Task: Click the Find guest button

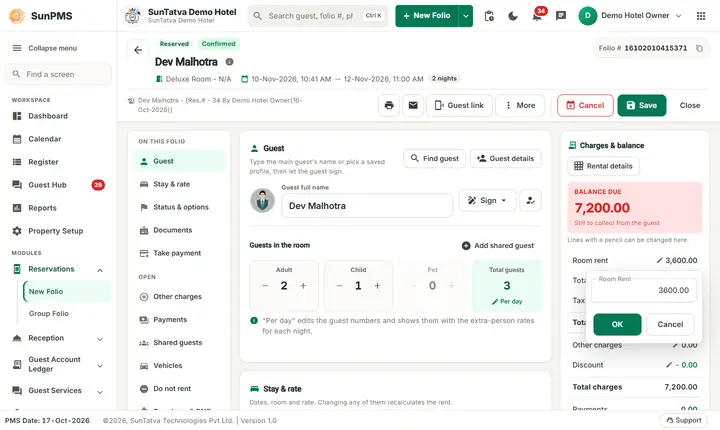Action: (x=434, y=158)
